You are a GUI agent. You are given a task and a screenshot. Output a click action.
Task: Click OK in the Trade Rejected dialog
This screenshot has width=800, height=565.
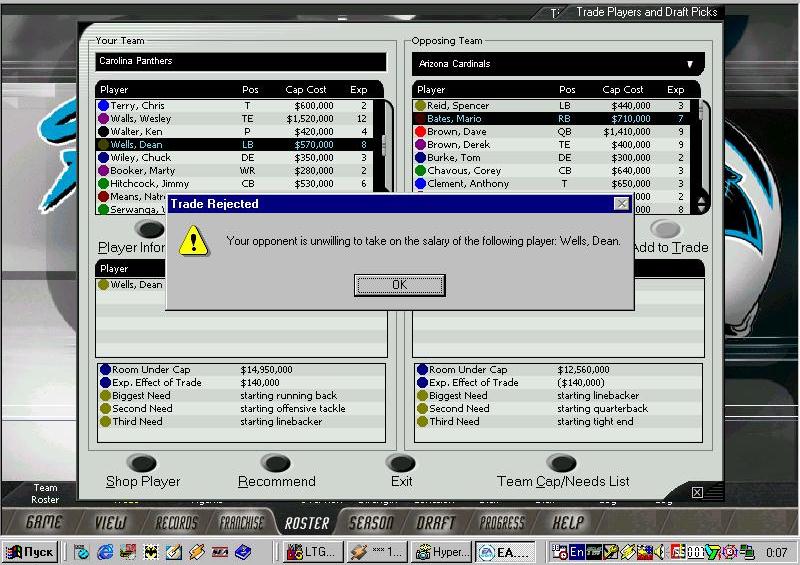pyautogui.click(x=399, y=285)
